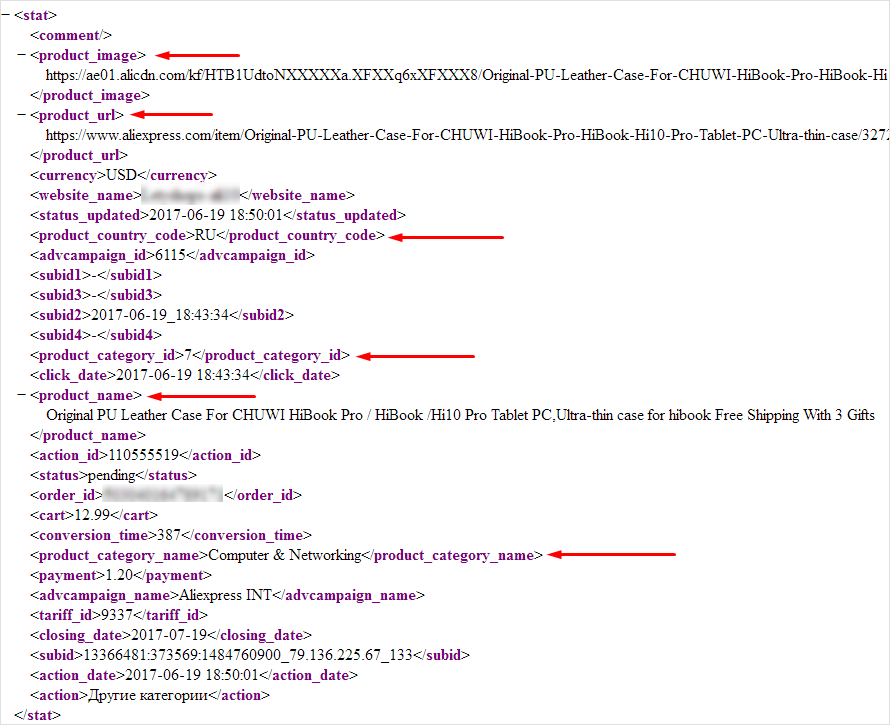Select Computer & Networking category name
Image resolution: width=890 pixels, height=725 pixels.
point(285,555)
